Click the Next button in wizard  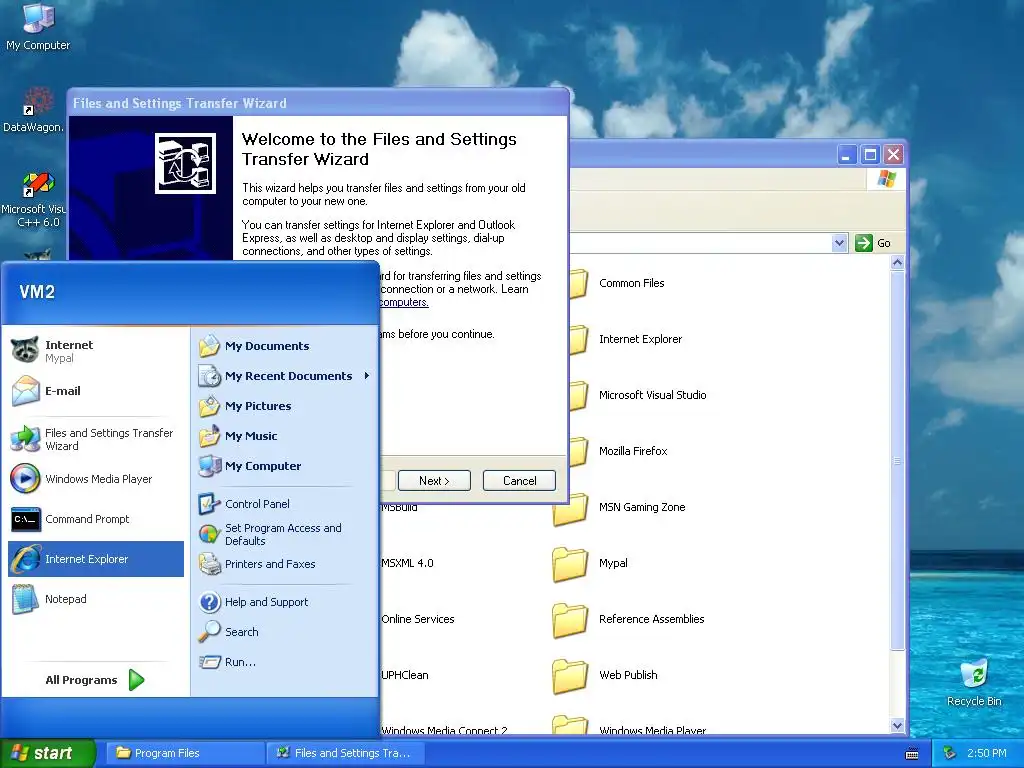coord(434,481)
